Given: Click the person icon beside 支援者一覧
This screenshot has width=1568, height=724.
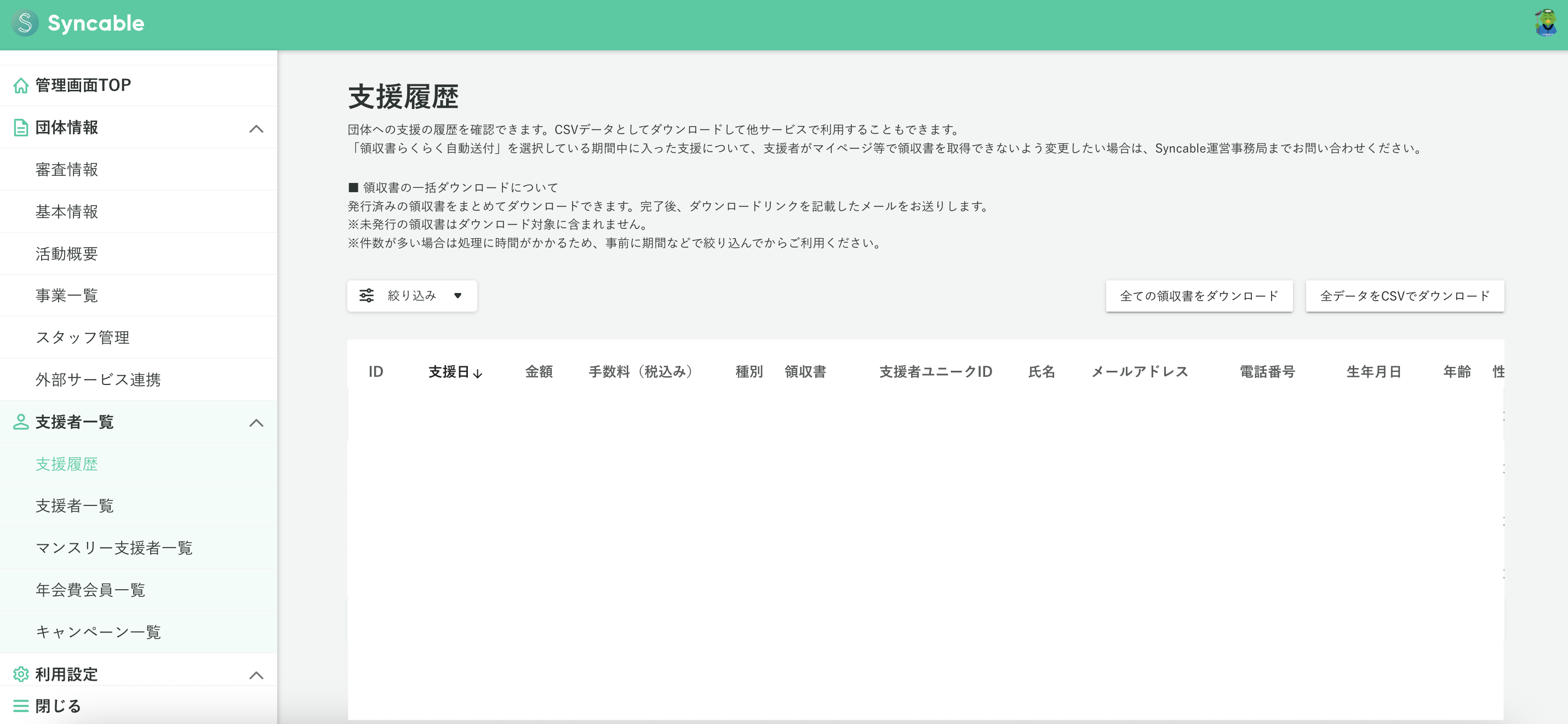Looking at the screenshot, I should point(21,422).
